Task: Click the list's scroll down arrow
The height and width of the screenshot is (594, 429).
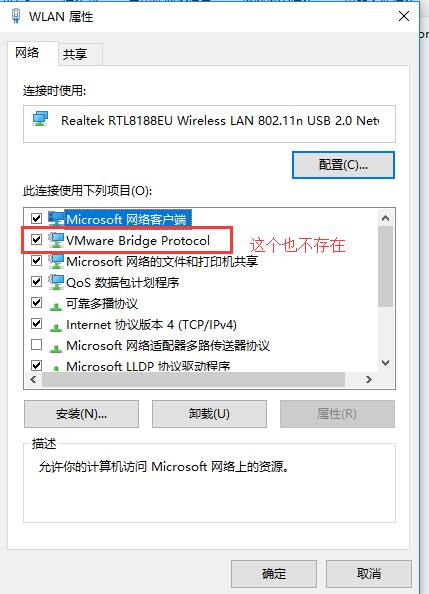Action: point(385,363)
